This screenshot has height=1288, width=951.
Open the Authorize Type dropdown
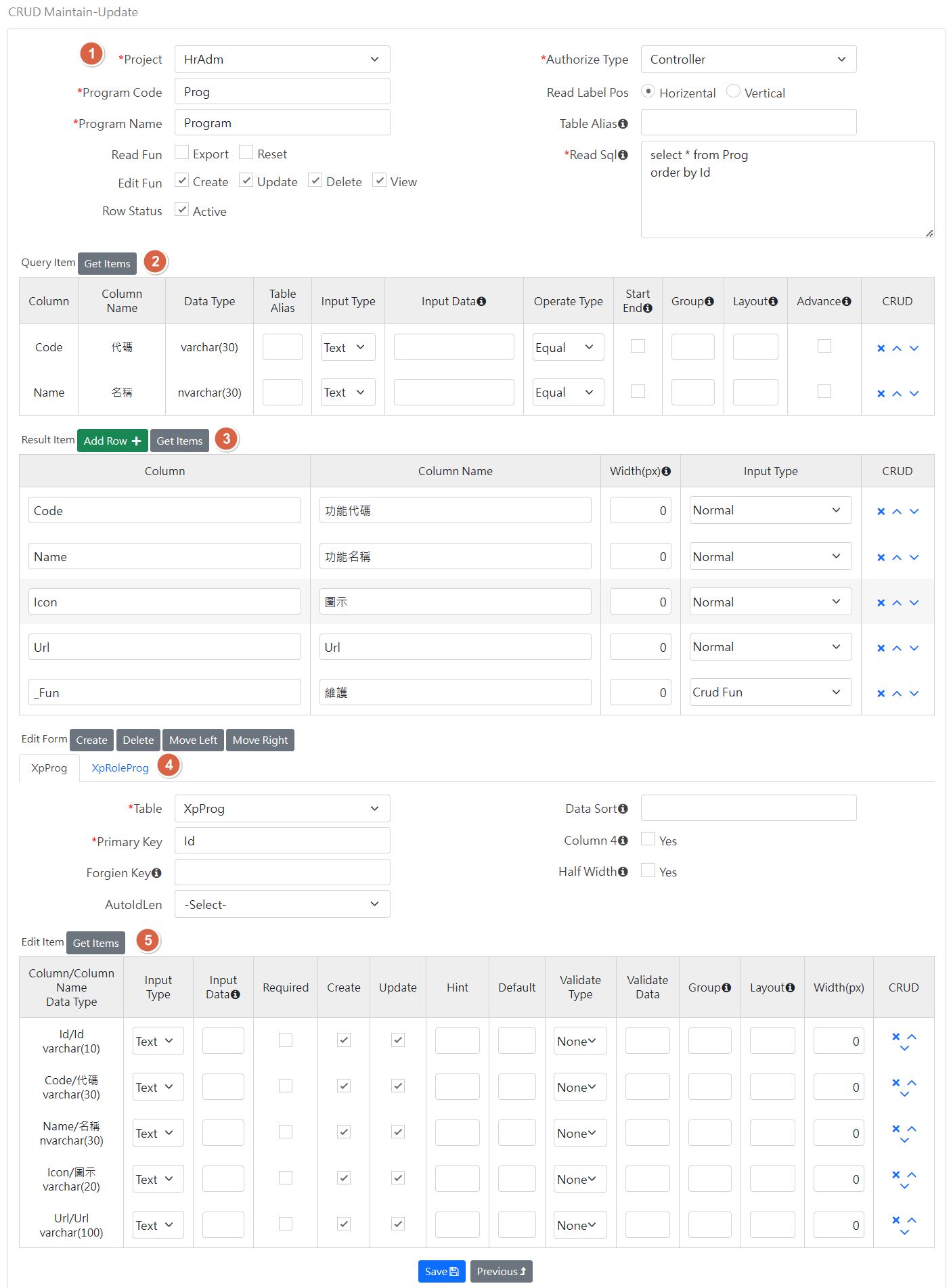749,60
